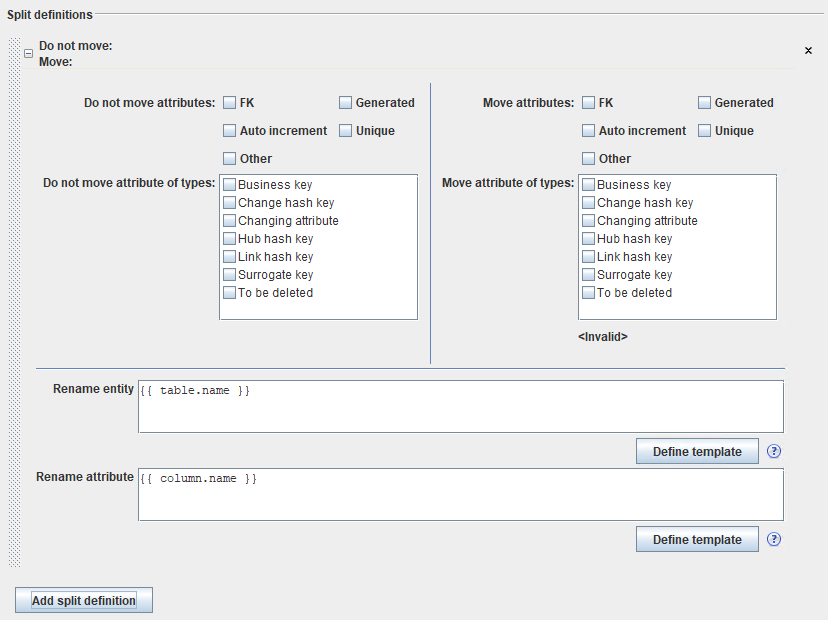828x620 pixels.
Task: Enable FK under Do not move attributes
Action: point(230,102)
